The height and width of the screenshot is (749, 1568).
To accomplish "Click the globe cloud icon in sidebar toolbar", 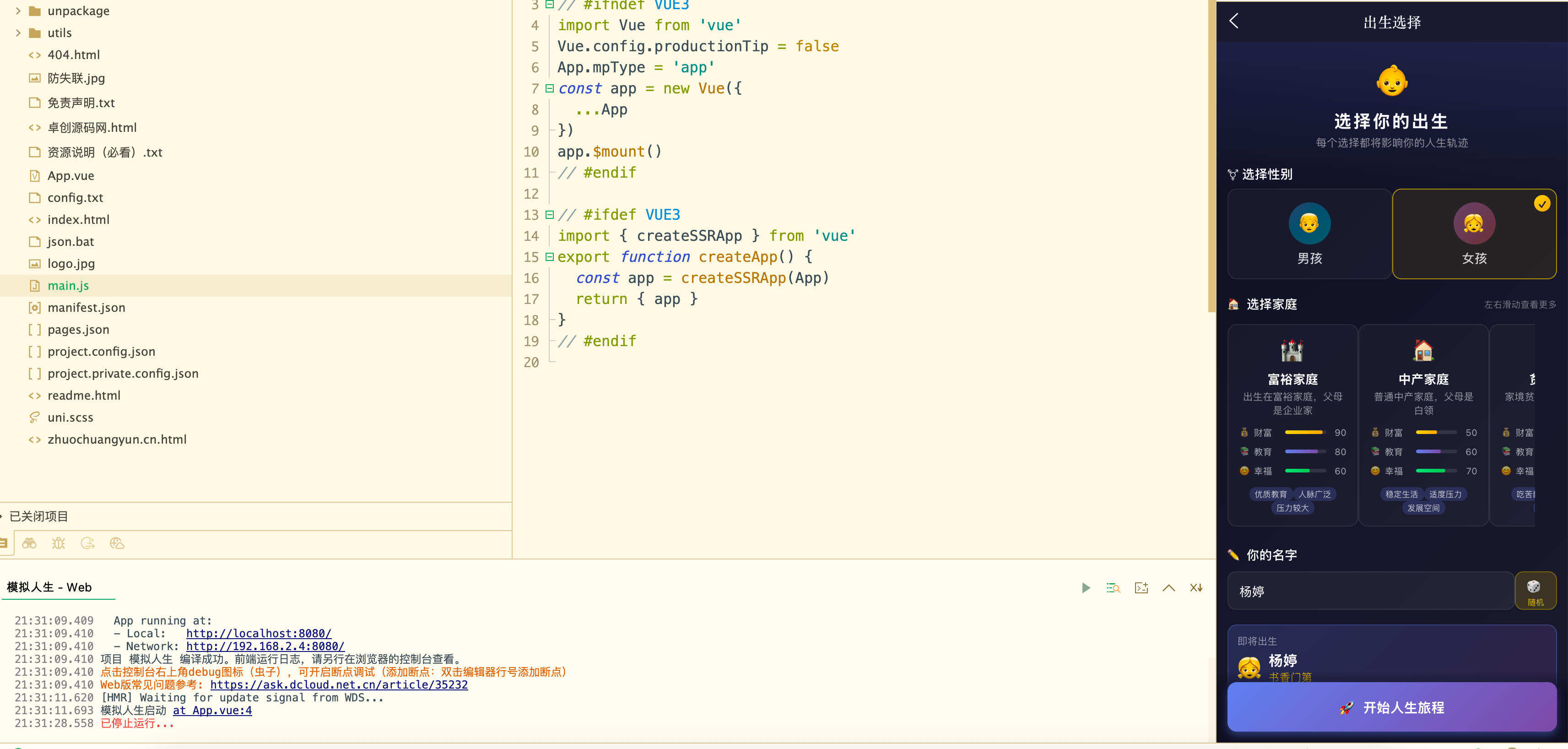I will pos(117,543).
